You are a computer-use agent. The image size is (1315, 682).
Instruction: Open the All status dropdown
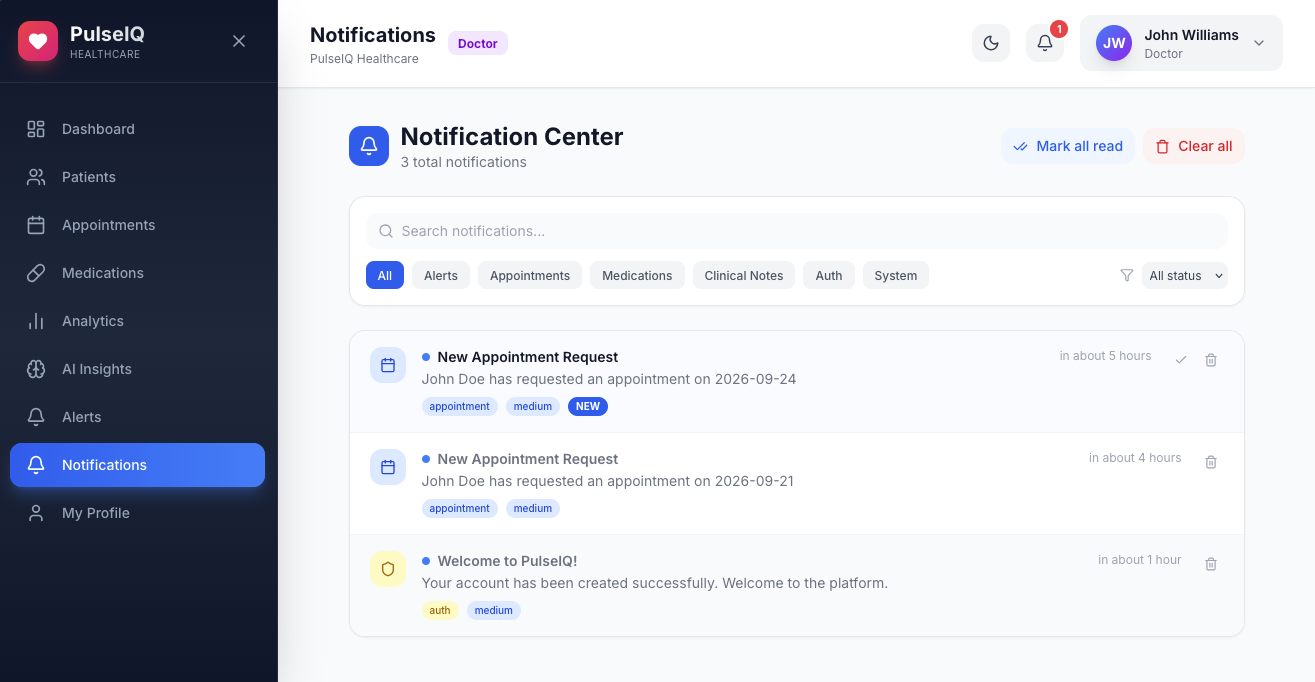coord(1184,275)
